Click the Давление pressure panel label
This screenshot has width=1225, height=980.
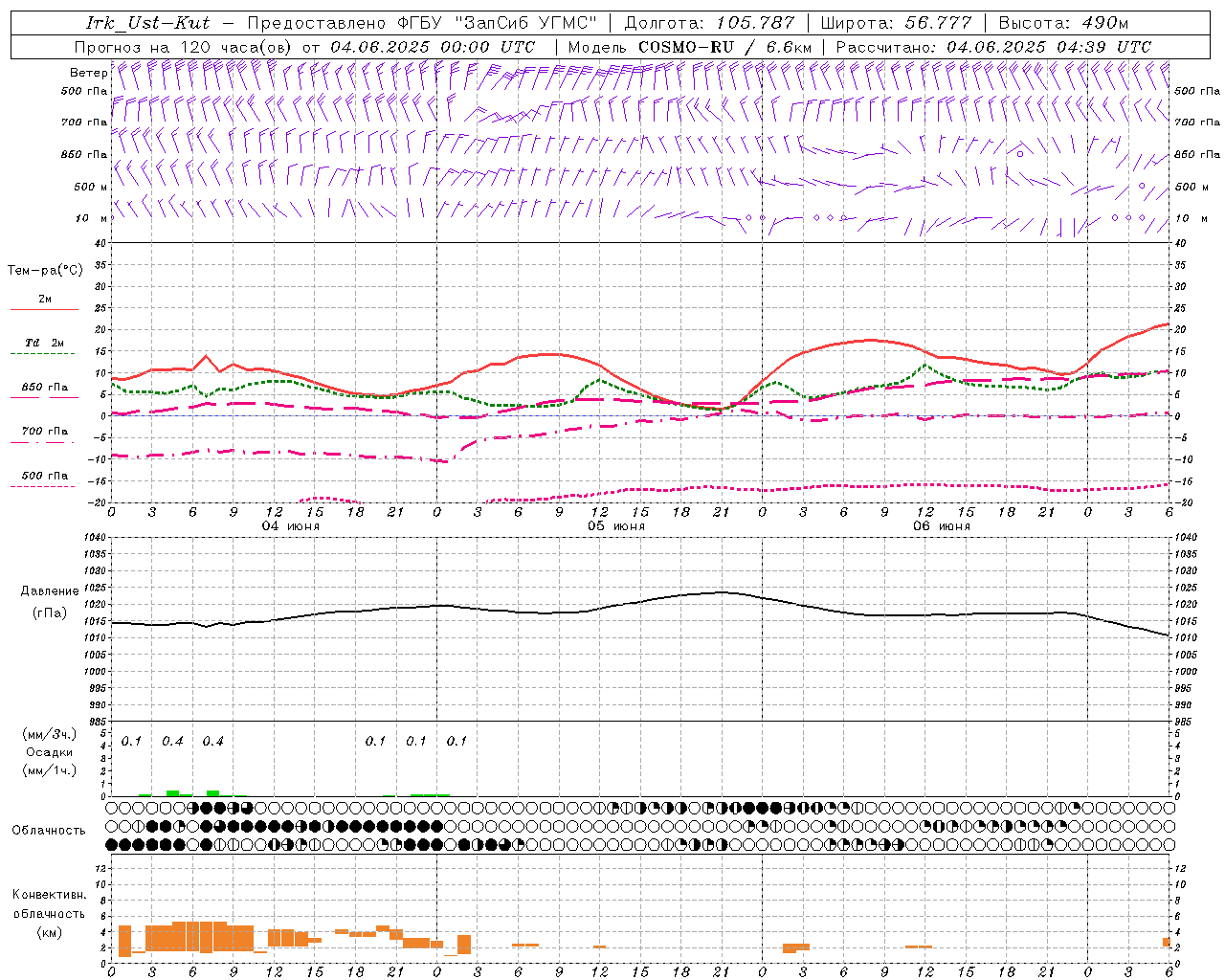(50, 591)
